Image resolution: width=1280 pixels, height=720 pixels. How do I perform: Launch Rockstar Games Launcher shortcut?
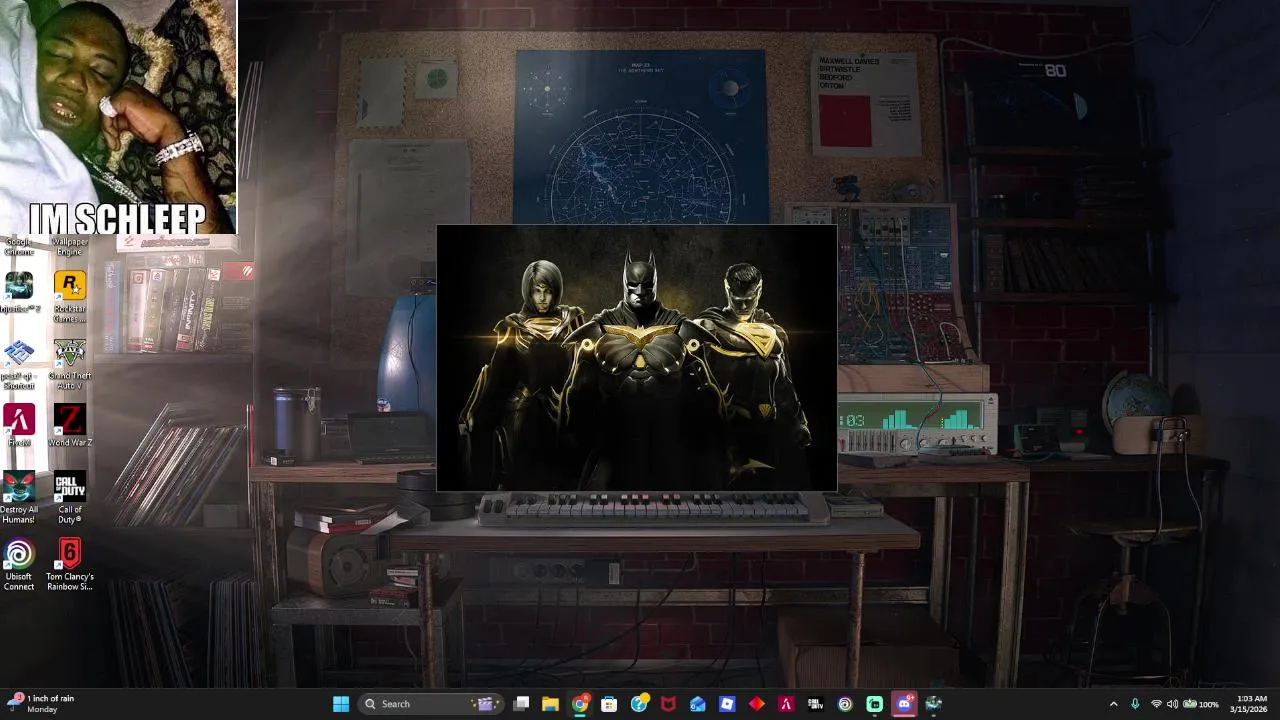(x=70, y=297)
